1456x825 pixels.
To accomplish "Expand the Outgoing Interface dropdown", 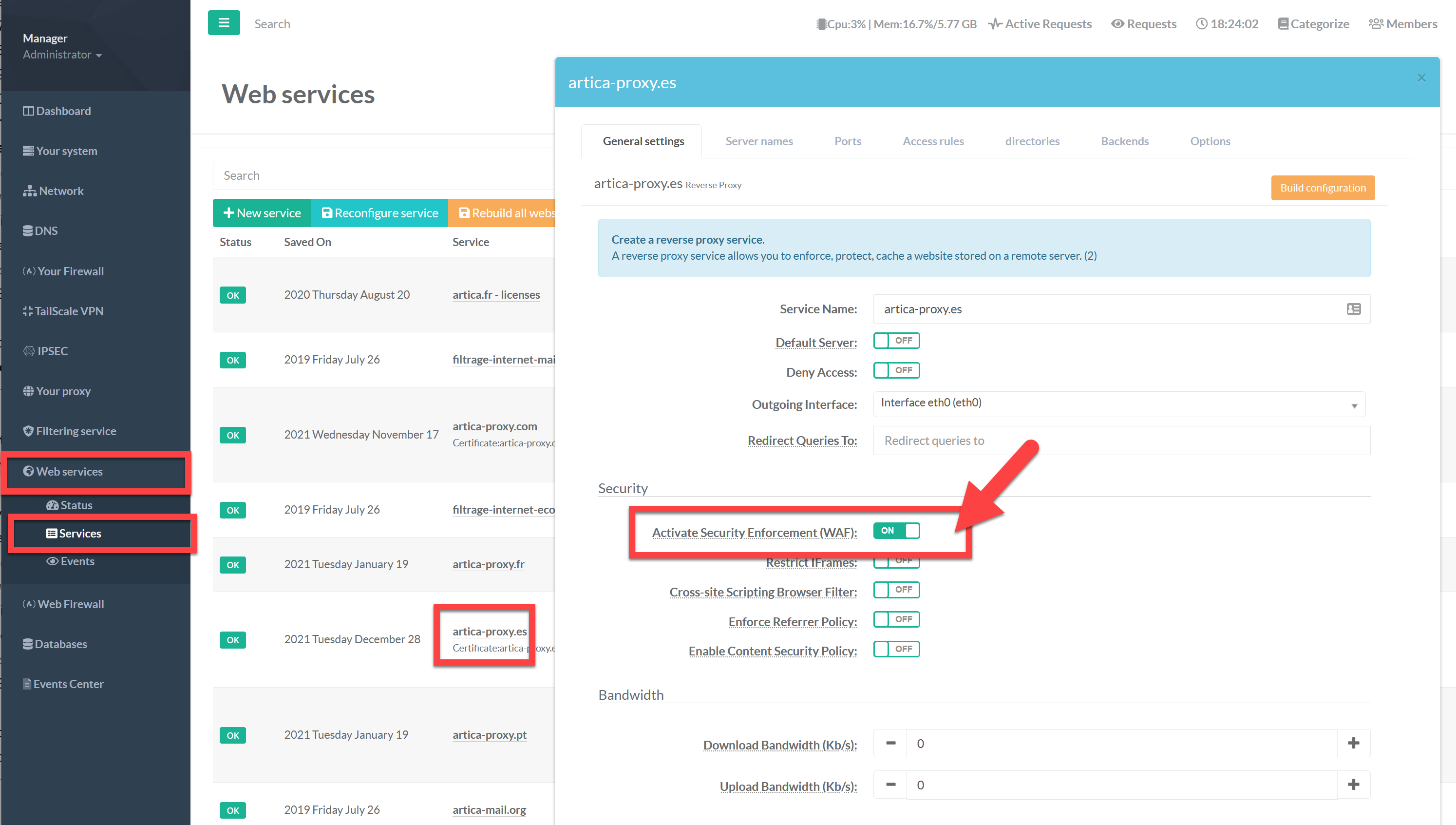I will (x=1118, y=404).
